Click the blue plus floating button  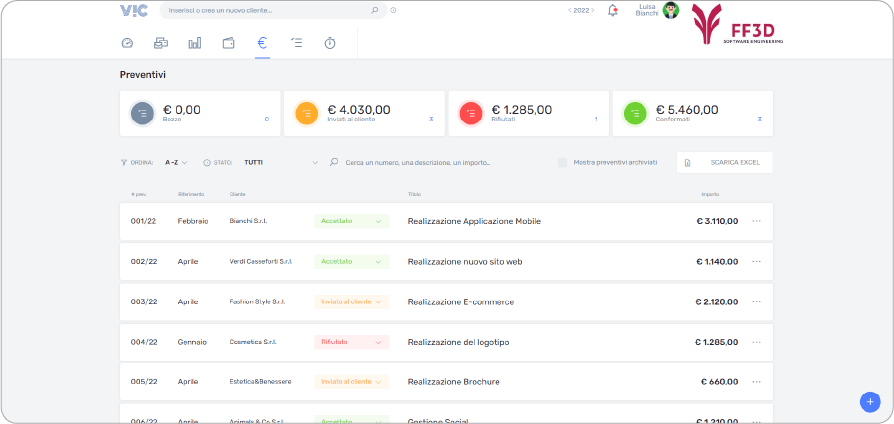(870, 402)
